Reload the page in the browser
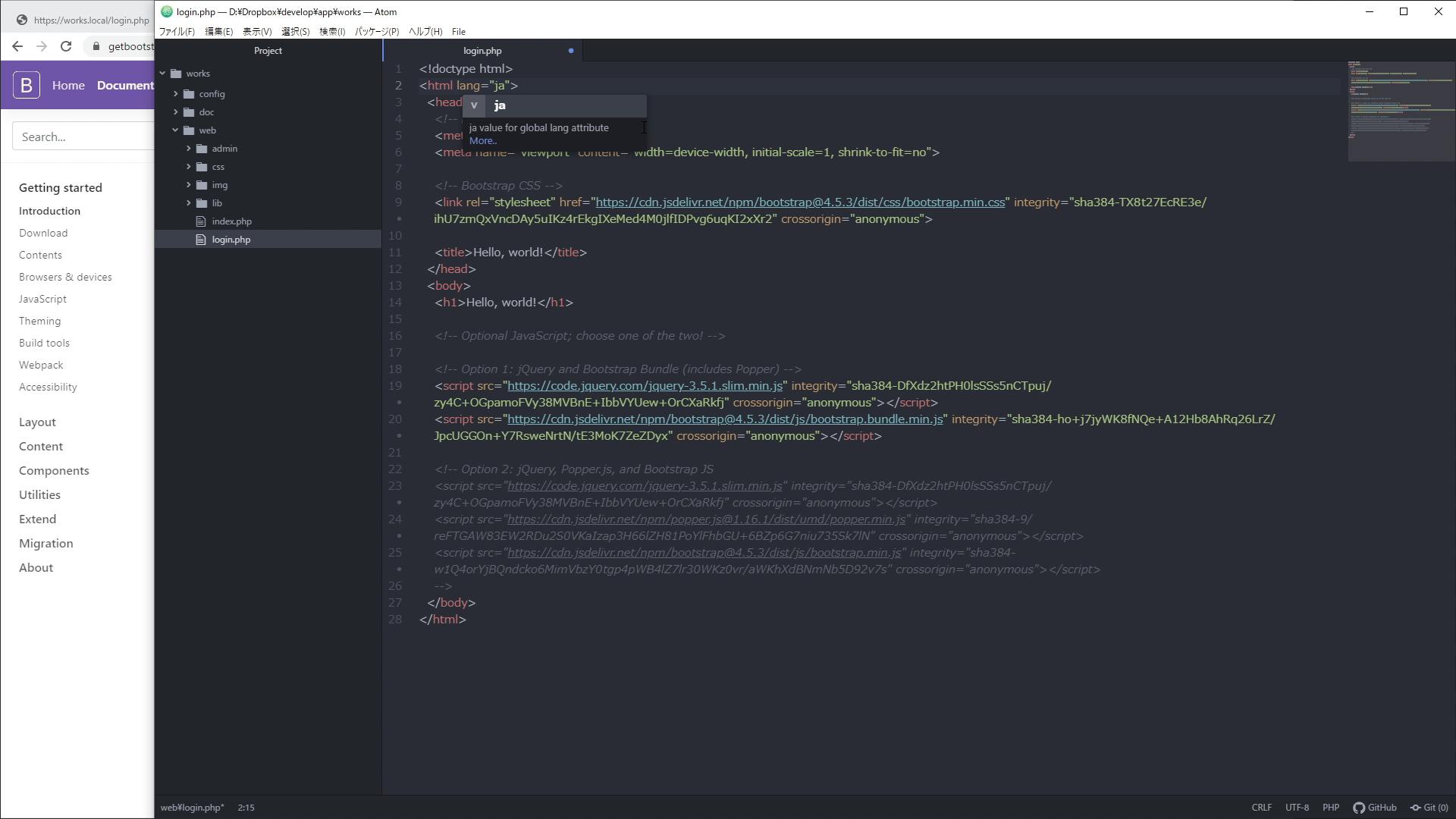 pos(66,46)
